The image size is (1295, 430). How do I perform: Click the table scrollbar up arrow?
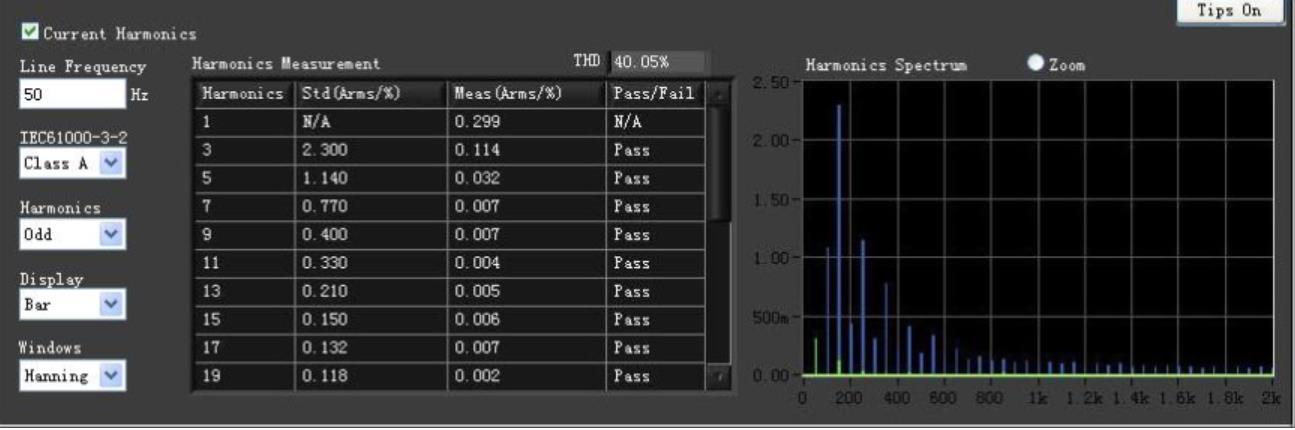coord(719,93)
